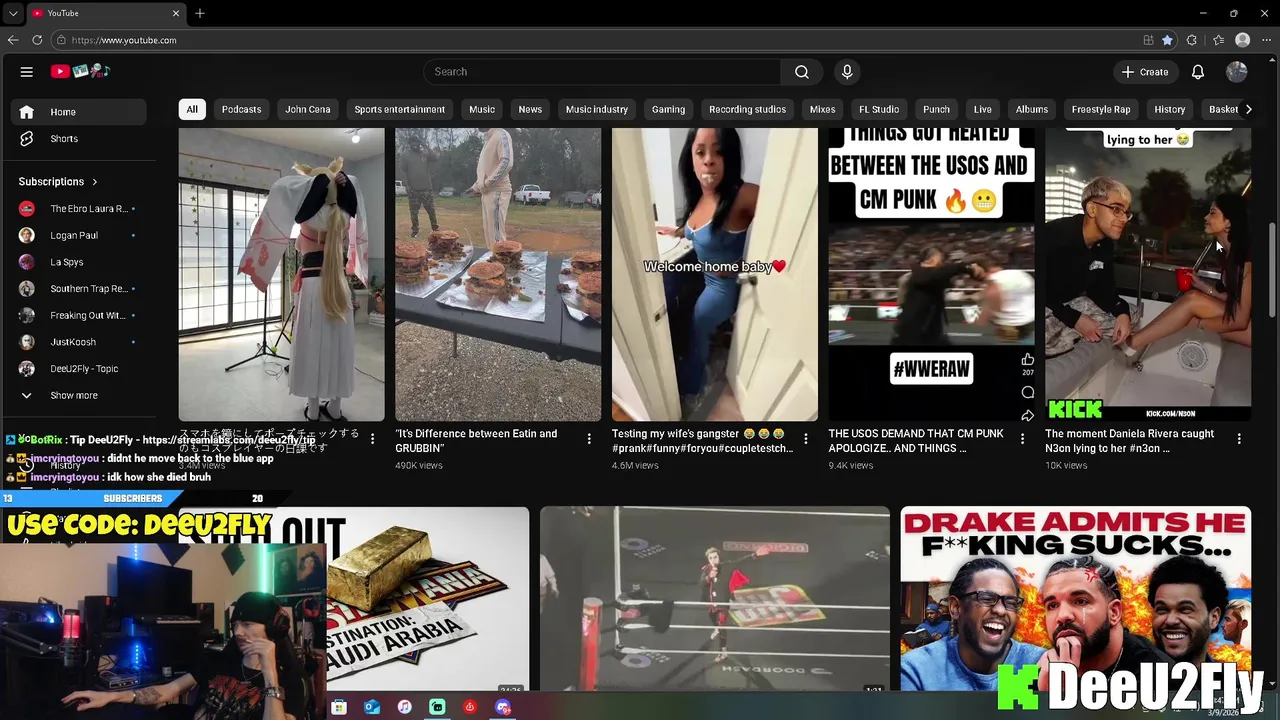This screenshot has width=1280, height=720.
Task: Open comments on the USOS short
Action: coord(1028,392)
